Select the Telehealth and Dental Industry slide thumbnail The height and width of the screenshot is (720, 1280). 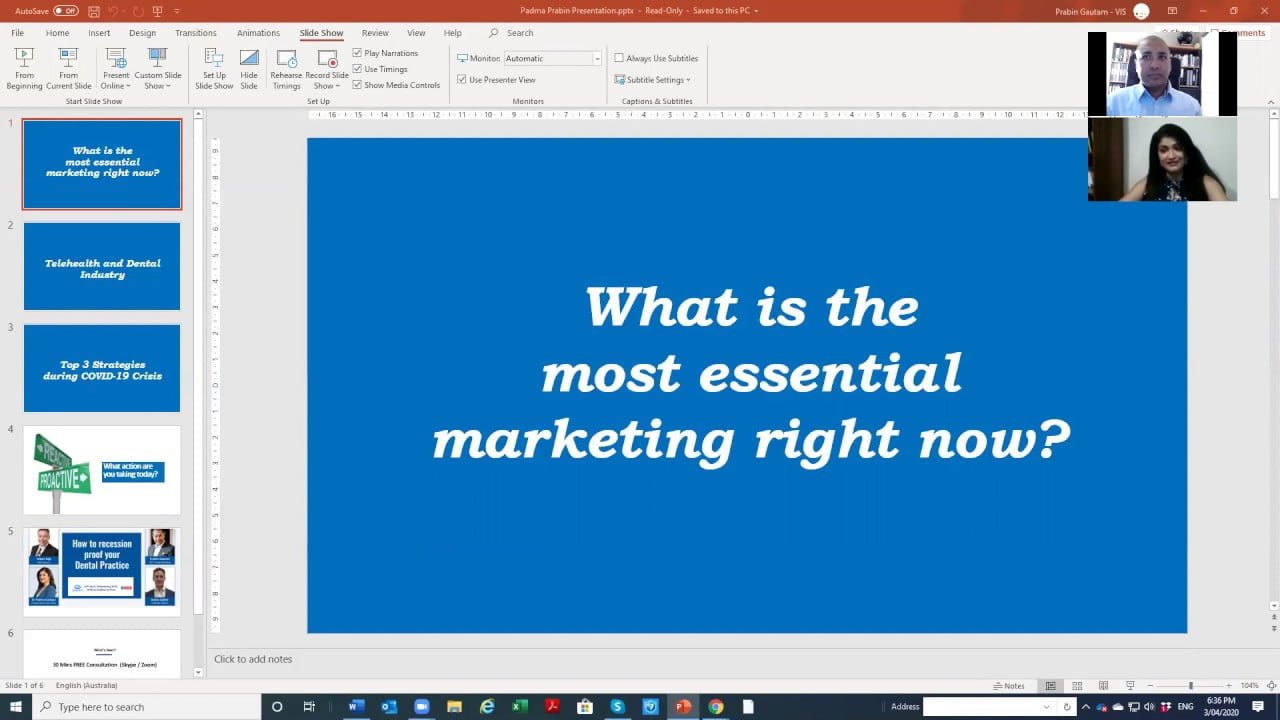click(102, 267)
